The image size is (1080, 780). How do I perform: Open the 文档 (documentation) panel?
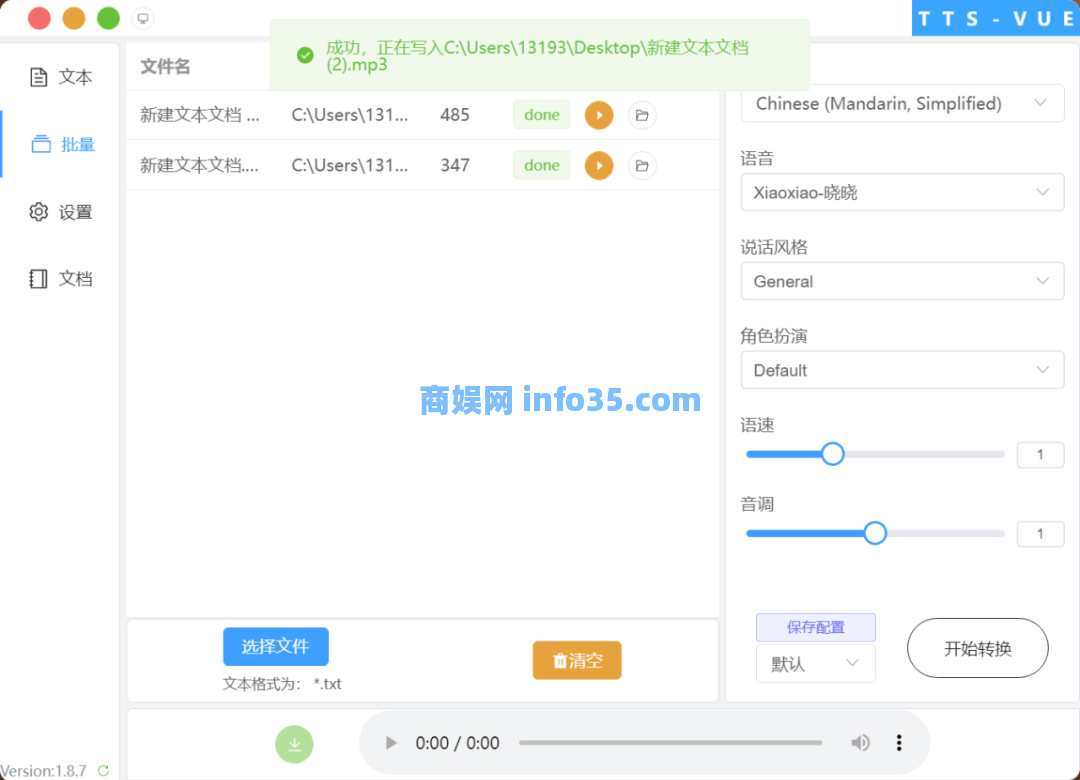62,278
